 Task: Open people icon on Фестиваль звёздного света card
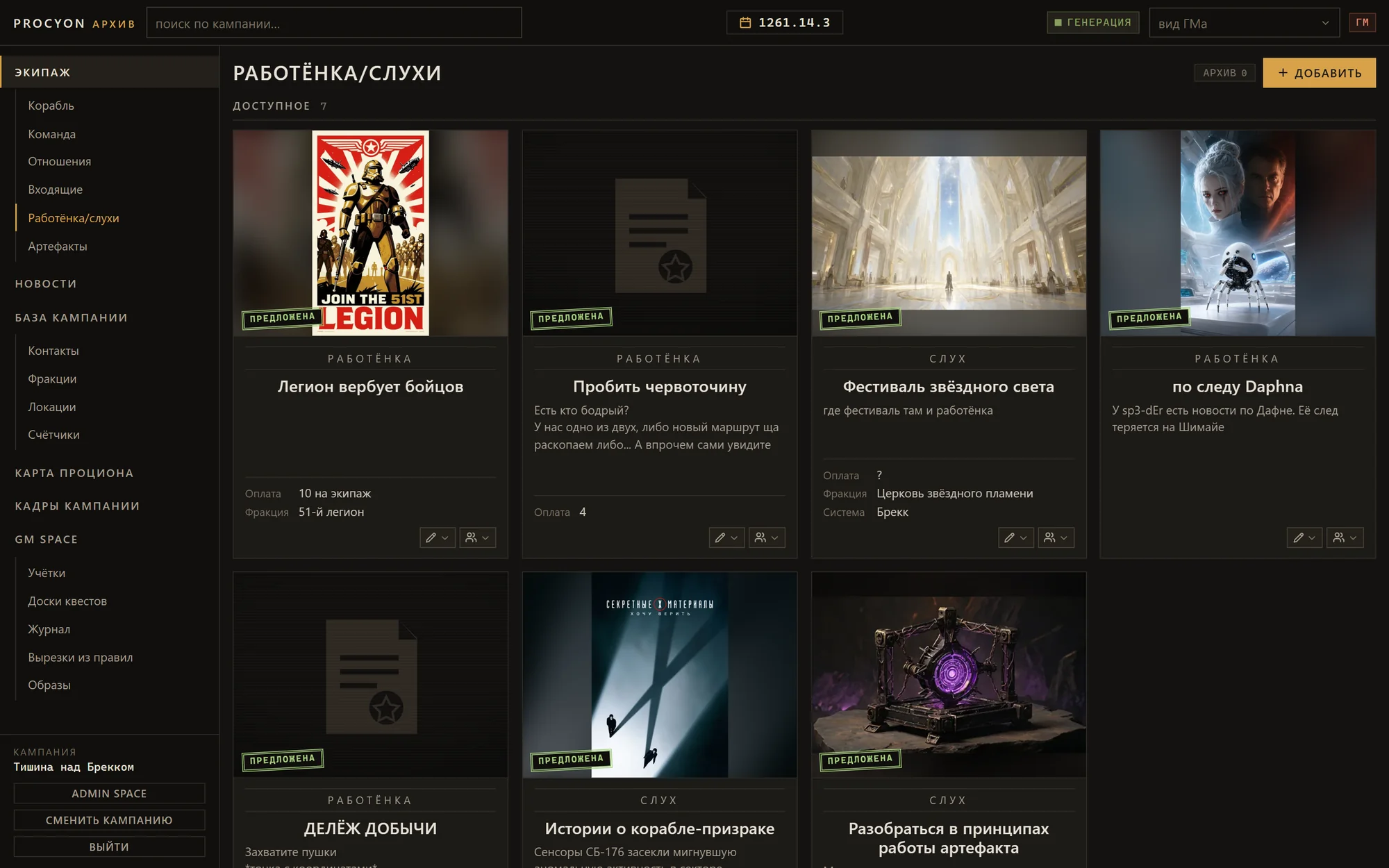(x=1056, y=537)
